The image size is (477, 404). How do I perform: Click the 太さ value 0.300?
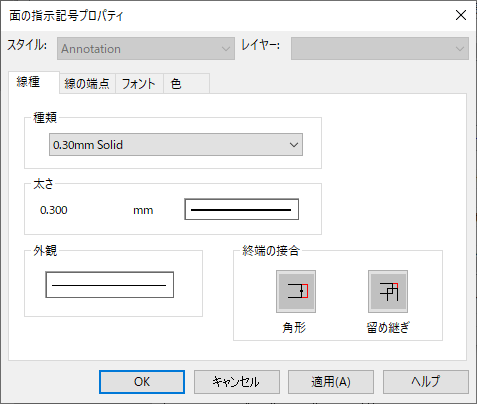pyautogui.click(x=54, y=210)
